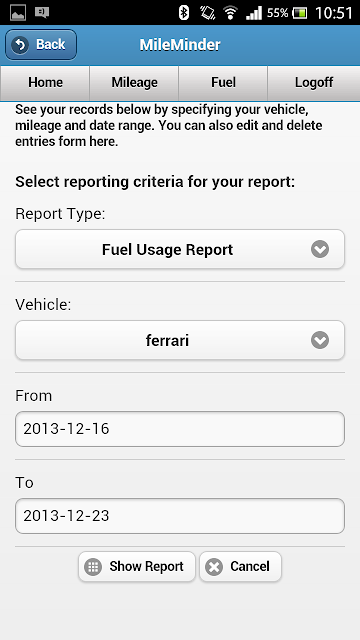Viewport: 360px width, 640px height.
Task: Tap the screen rotation status icon
Action: (x=207, y=13)
